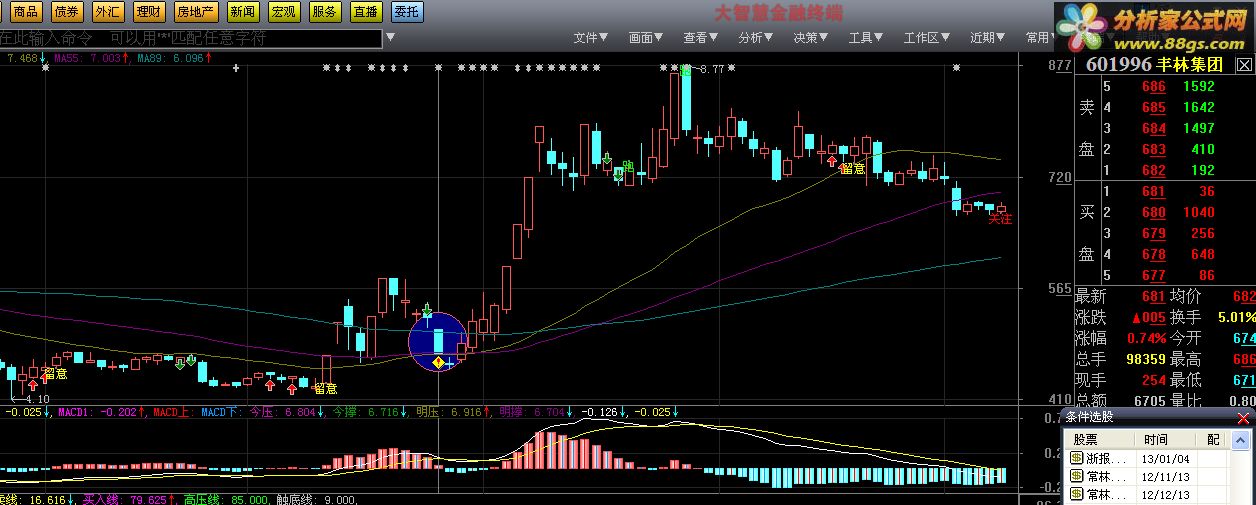Close the 条件选股 window

click(1244, 417)
